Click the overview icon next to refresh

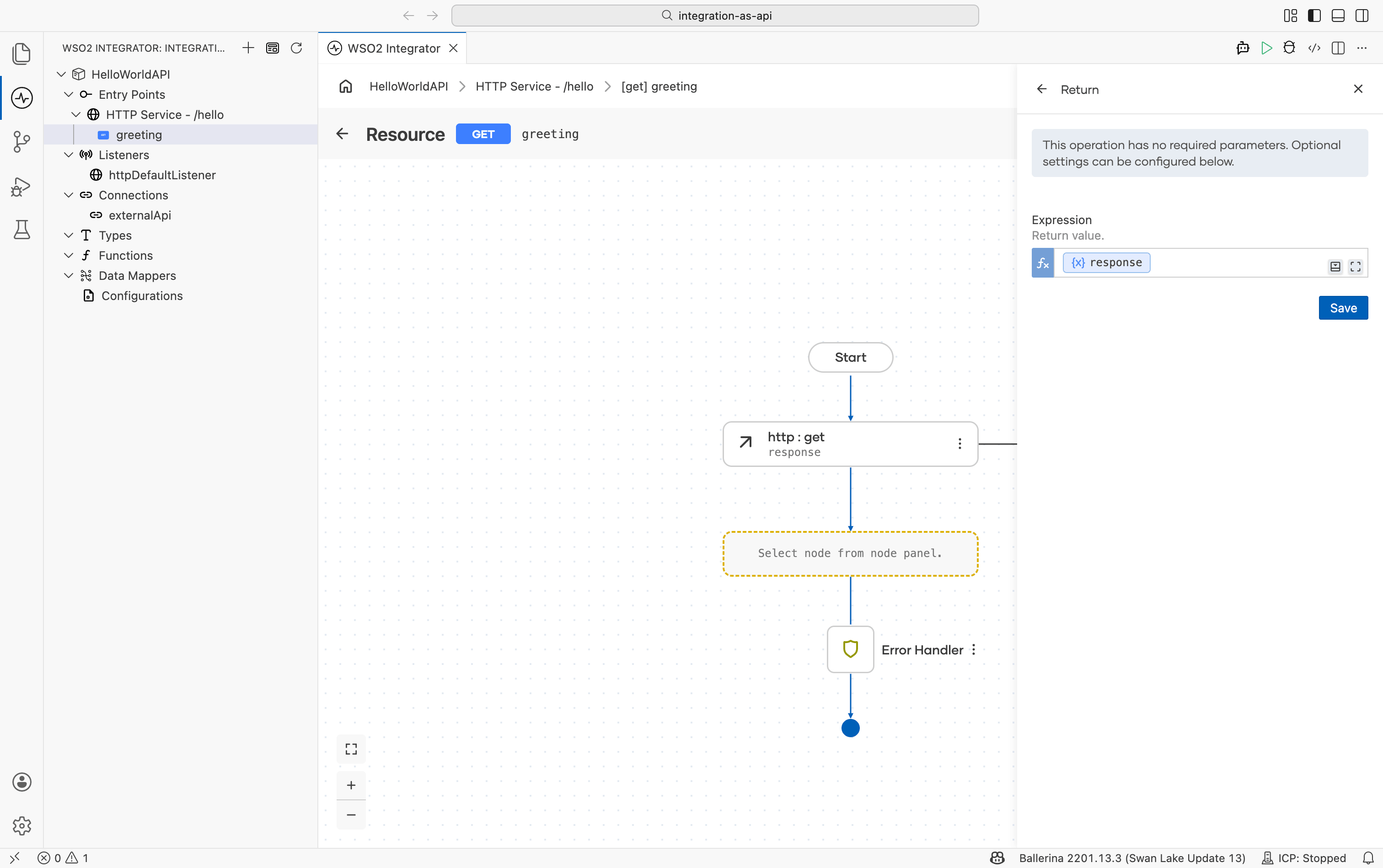(272, 48)
